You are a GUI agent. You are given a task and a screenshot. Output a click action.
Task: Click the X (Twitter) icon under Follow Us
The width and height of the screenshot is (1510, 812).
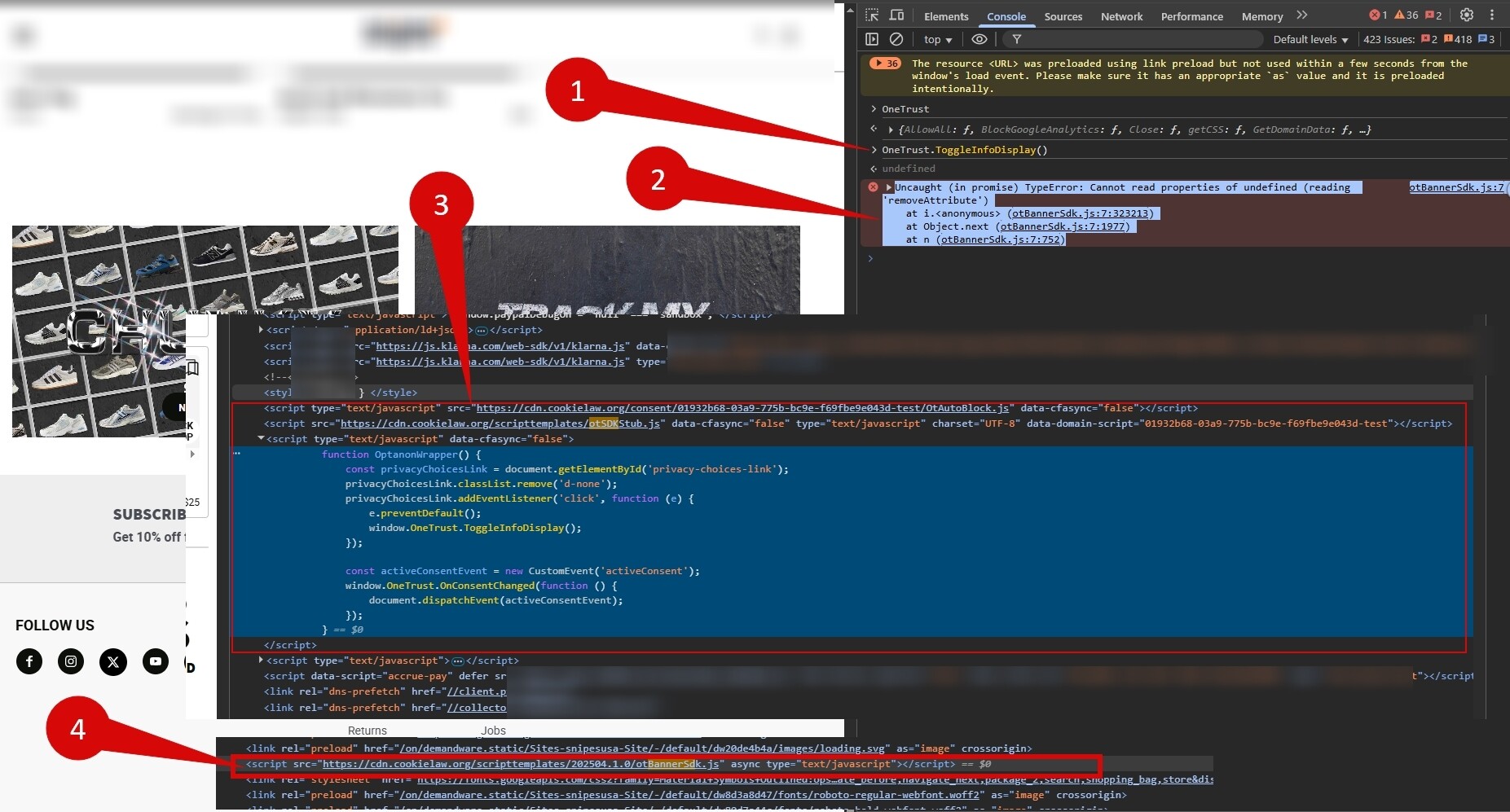(x=113, y=661)
